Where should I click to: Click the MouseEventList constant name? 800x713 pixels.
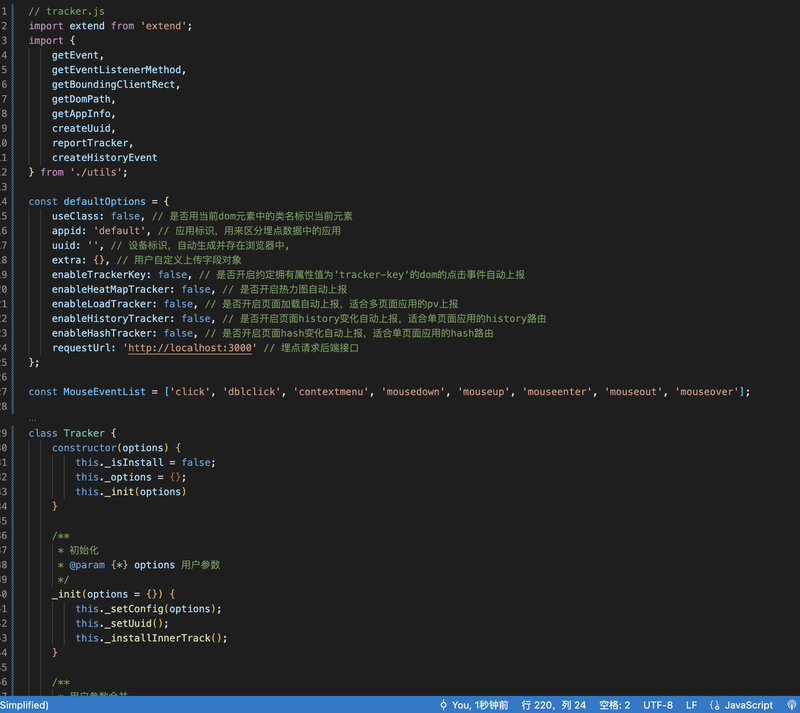pyautogui.click(x=105, y=391)
